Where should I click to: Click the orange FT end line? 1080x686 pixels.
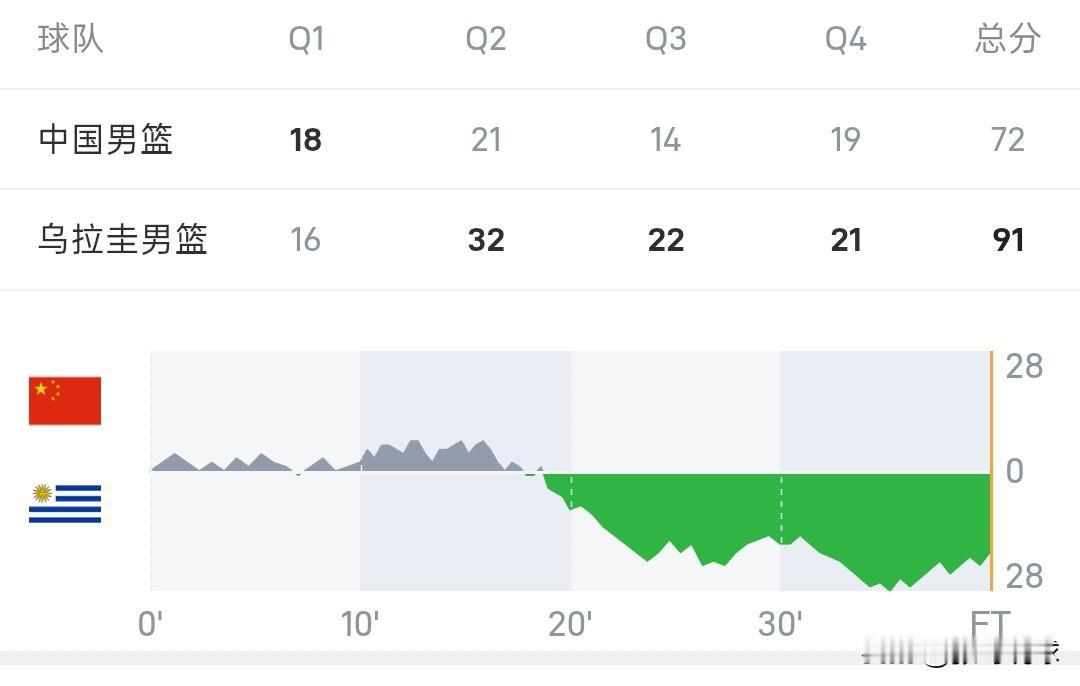tap(991, 471)
